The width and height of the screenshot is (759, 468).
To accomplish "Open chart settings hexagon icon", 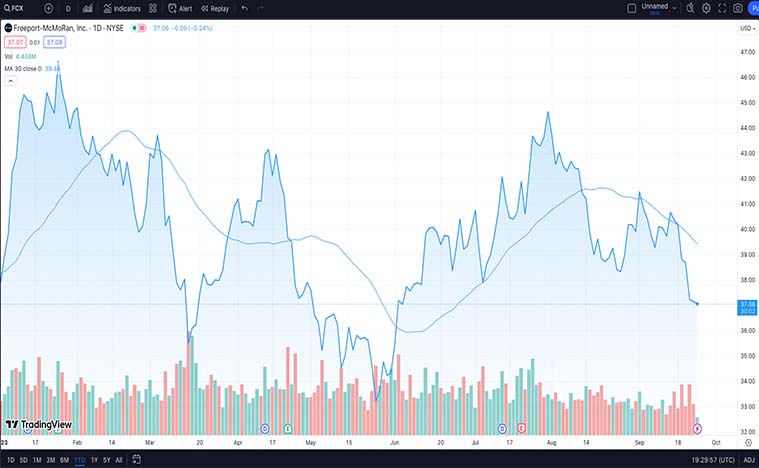I will click(x=706, y=8).
